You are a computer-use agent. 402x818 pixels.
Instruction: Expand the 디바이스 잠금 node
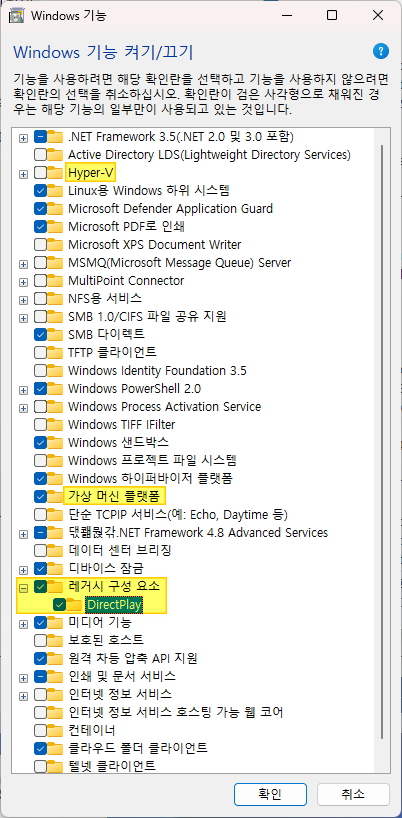(x=23, y=569)
